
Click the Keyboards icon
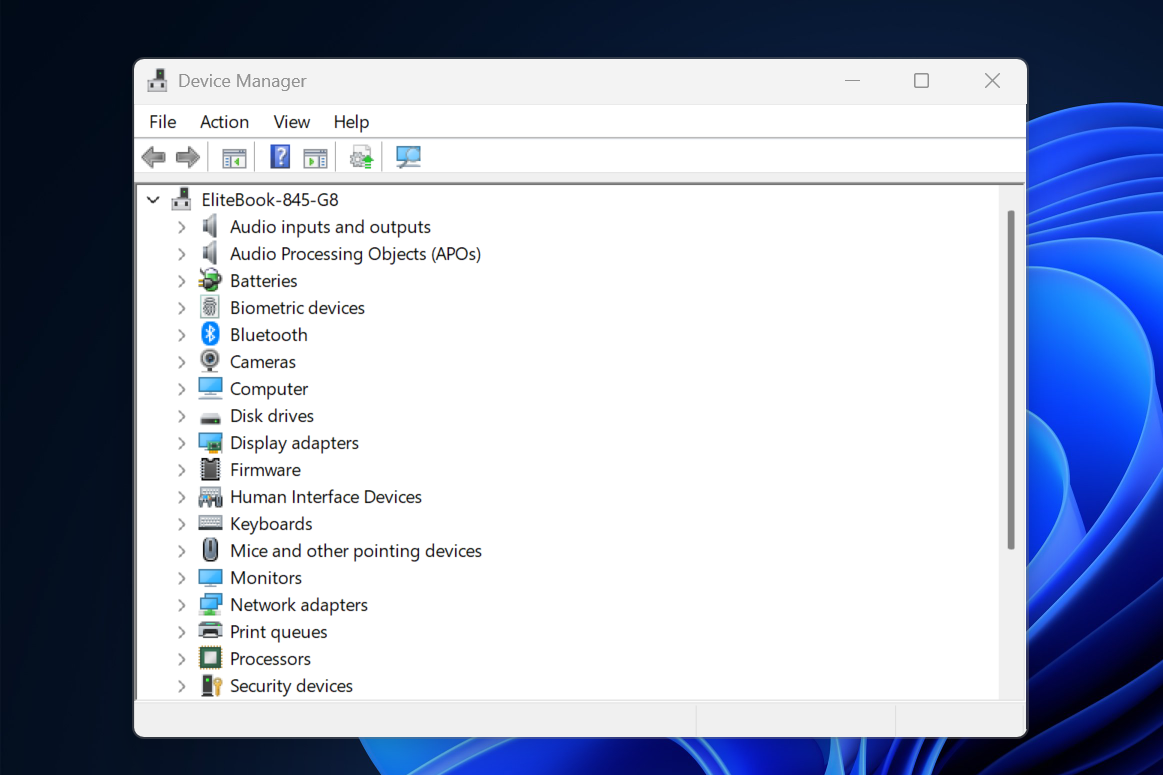tap(211, 523)
